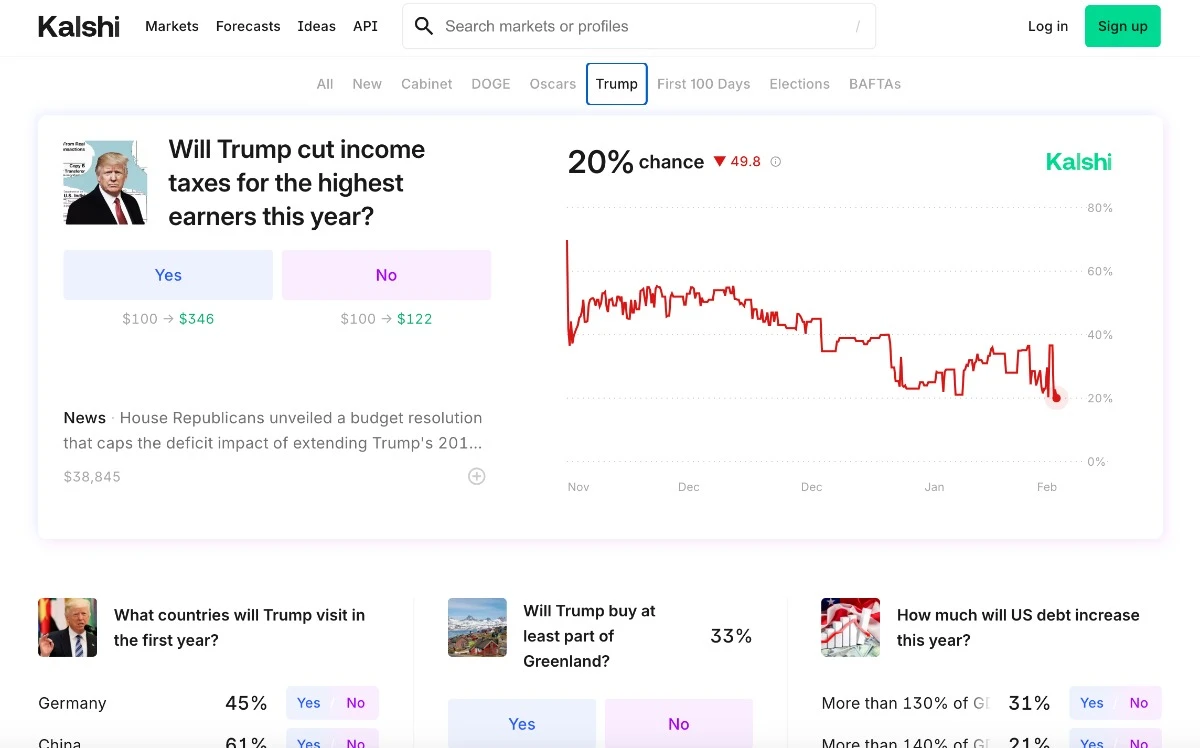Focus the Search markets or profiles field
This screenshot has height=748, width=1200.
[640, 26]
